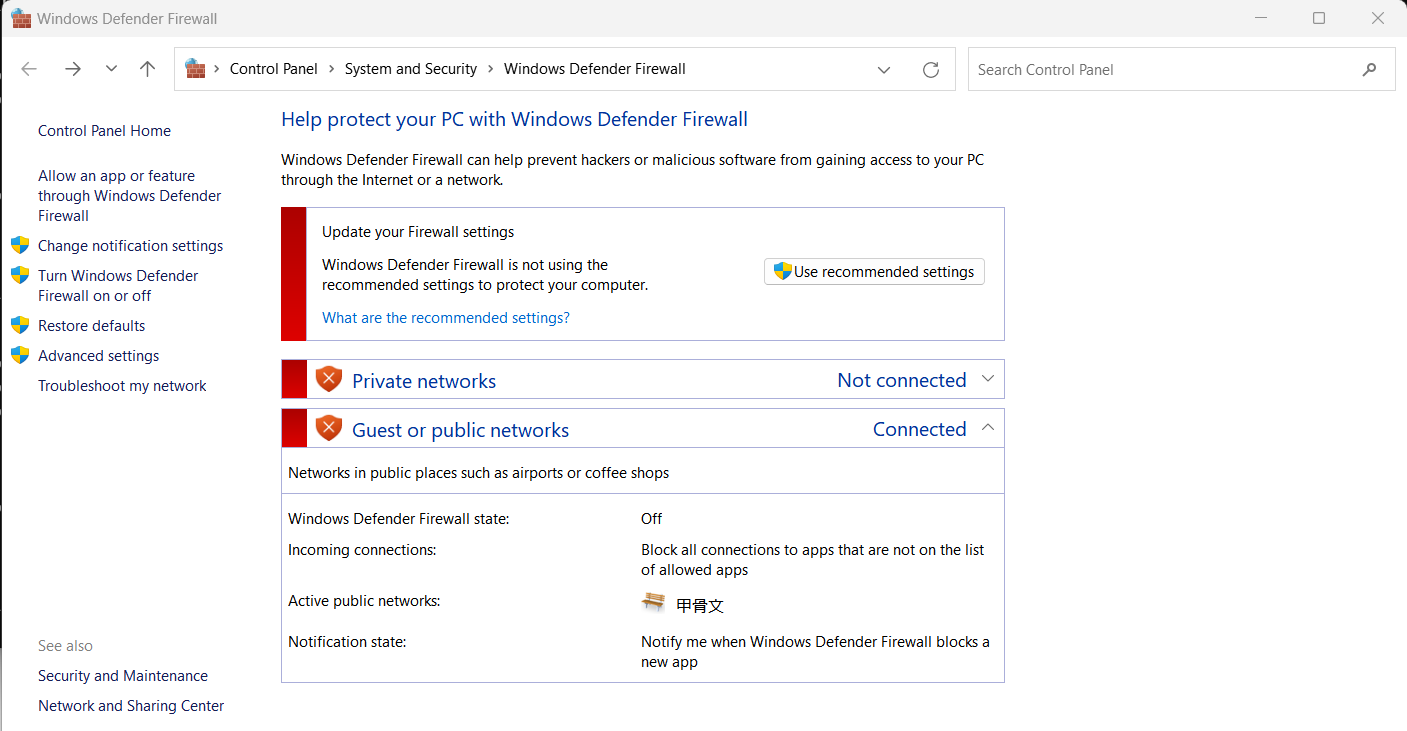Screen dimensions: 1407x731
Task: Open the address bar history dropdown
Action: click(884, 70)
